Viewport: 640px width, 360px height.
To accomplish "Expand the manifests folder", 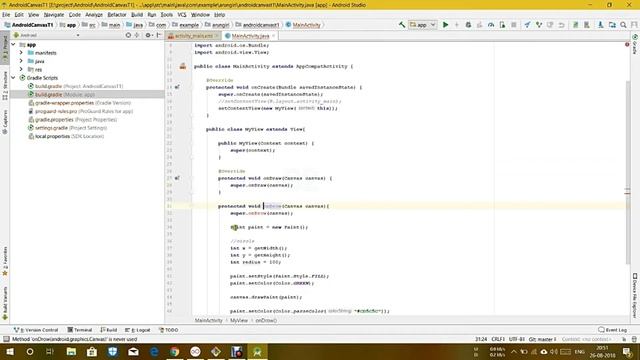I will click(21, 53).
